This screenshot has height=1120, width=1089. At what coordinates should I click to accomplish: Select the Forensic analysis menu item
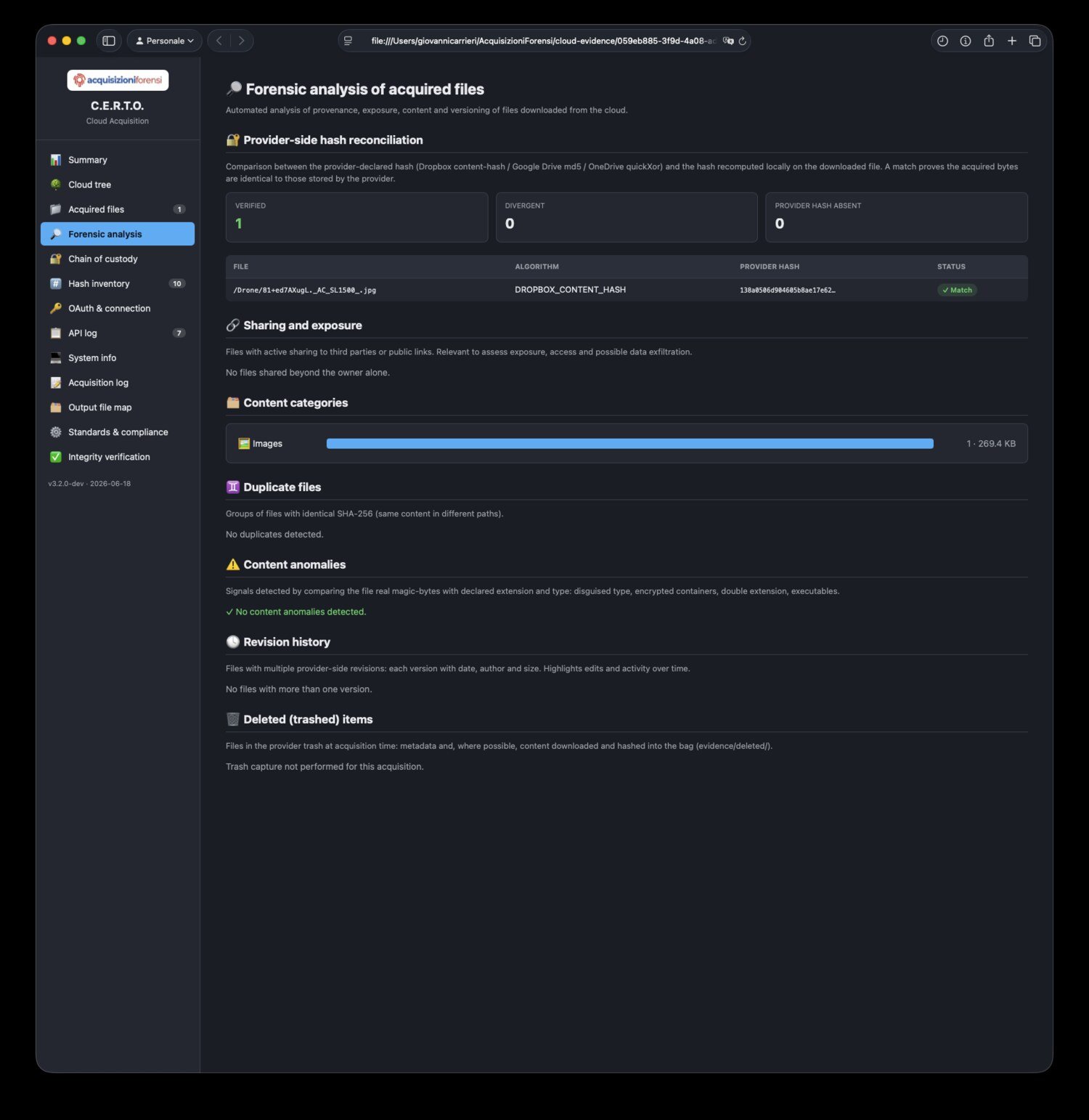[118, 234]
